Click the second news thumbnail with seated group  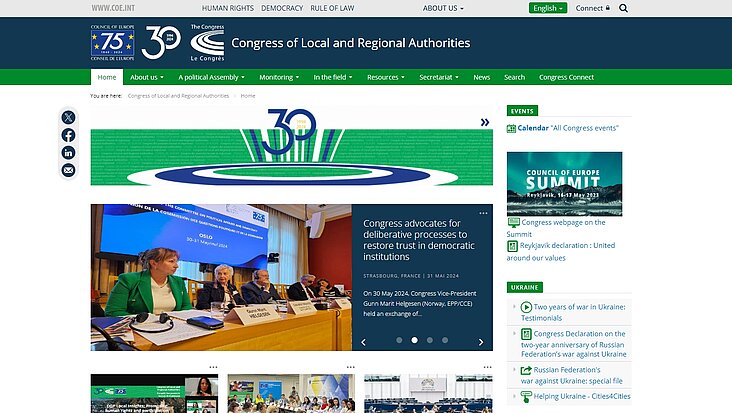point(291,393)
